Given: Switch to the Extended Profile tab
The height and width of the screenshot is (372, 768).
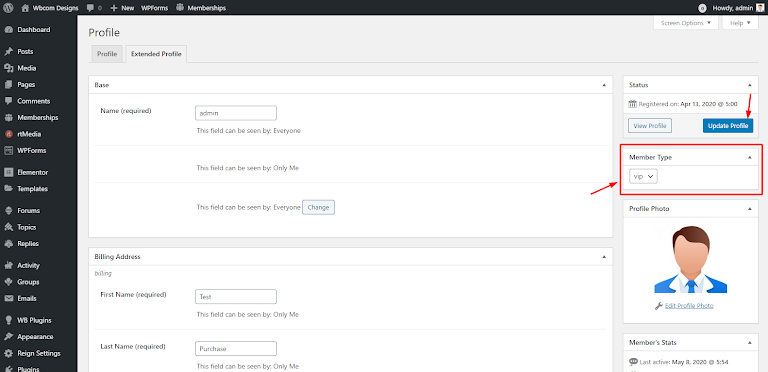Looking at the screenshot, I should [156, 54].
